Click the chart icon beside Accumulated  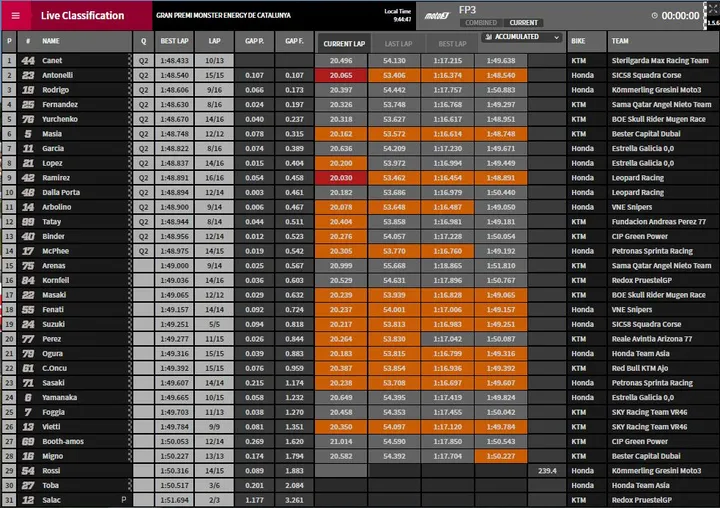(489, 37)
